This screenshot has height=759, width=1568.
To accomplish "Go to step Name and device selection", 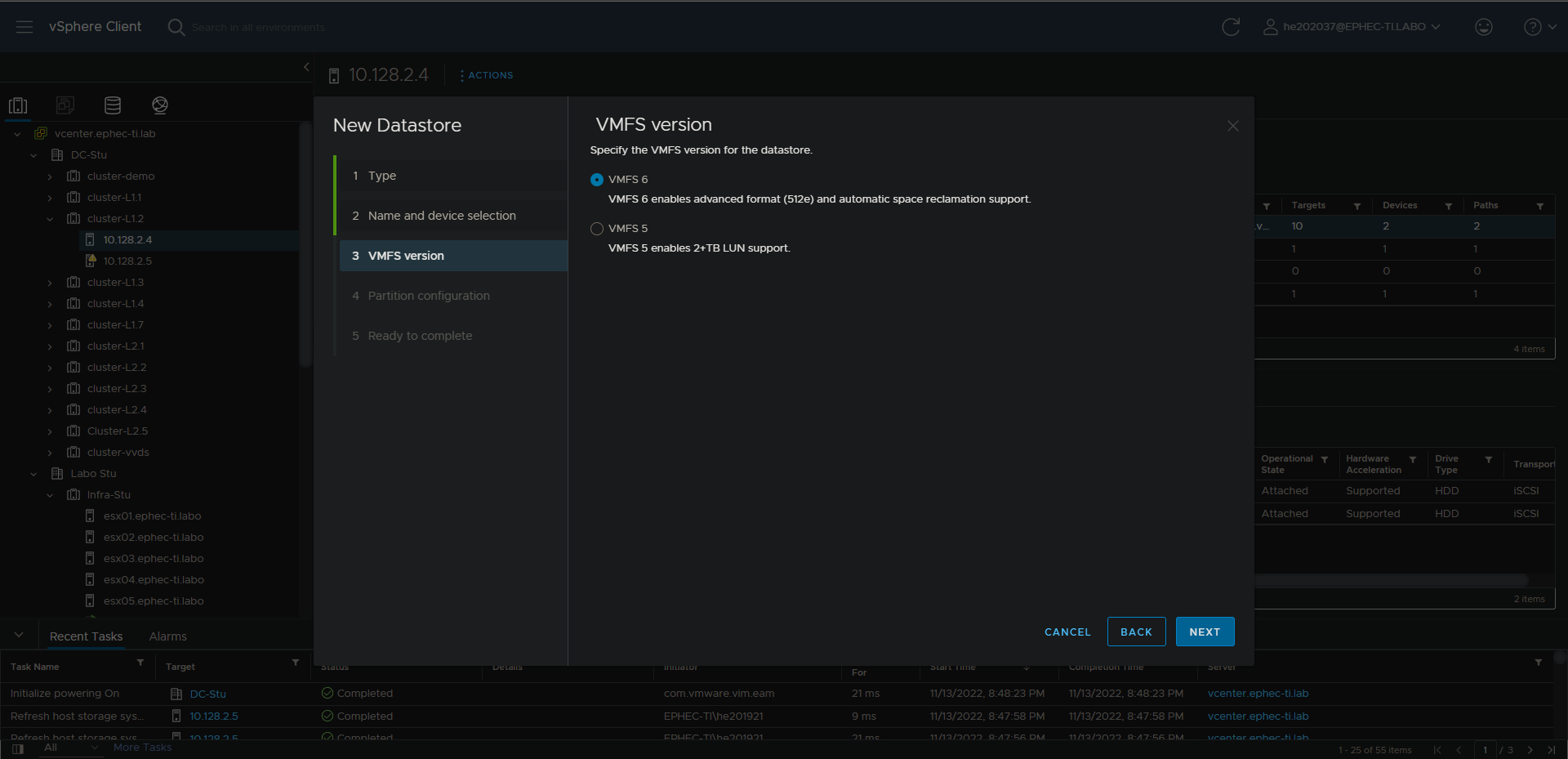I will [453, 216].
